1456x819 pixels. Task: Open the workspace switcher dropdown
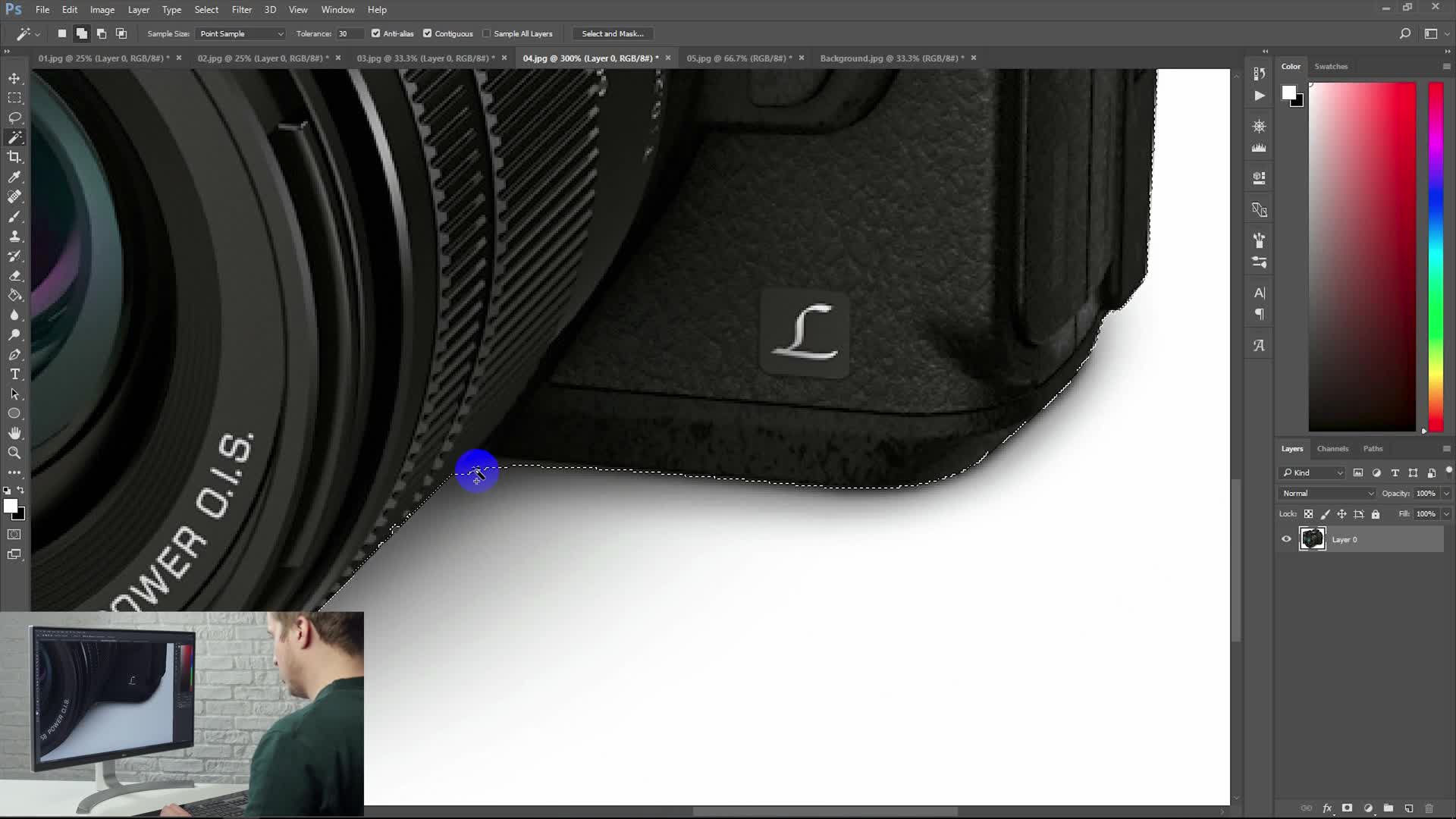[1435, 33]
